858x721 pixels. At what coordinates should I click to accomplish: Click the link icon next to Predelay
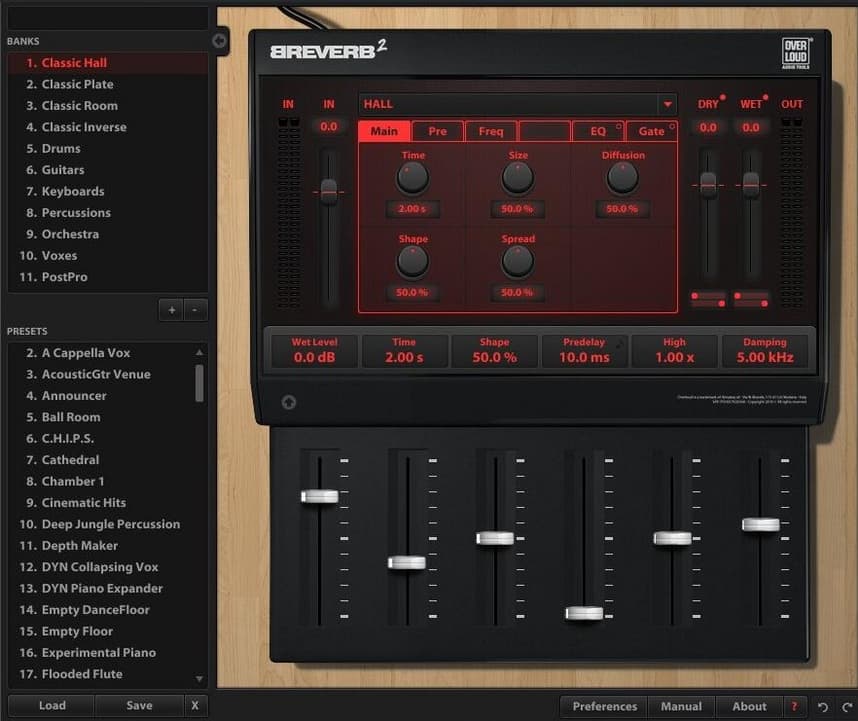pos(620,344)
